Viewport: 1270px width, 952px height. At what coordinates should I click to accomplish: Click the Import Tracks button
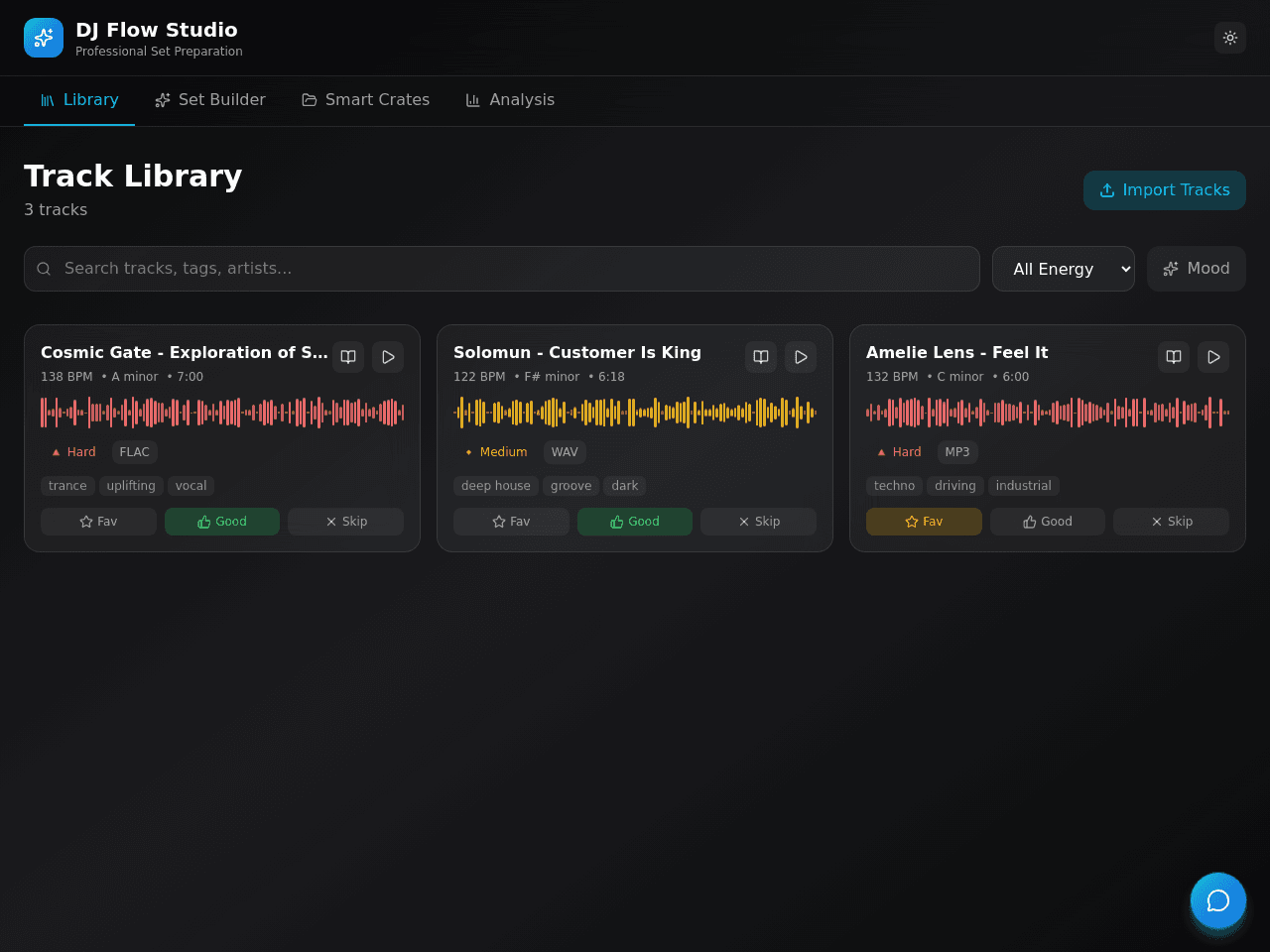tap(1165, 190)
